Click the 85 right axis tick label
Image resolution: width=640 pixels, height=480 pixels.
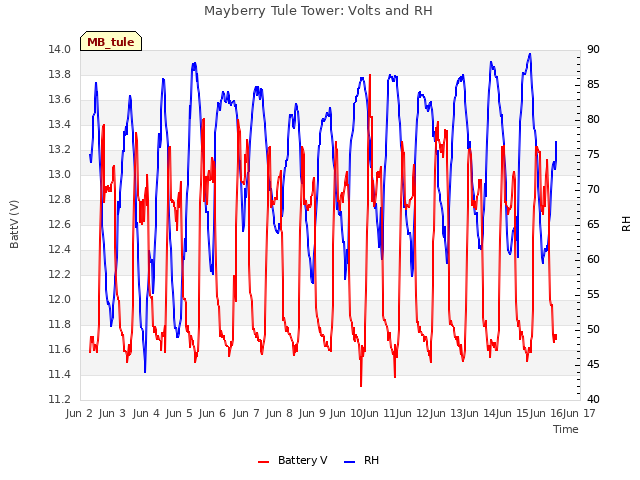[x=593, y=84]
